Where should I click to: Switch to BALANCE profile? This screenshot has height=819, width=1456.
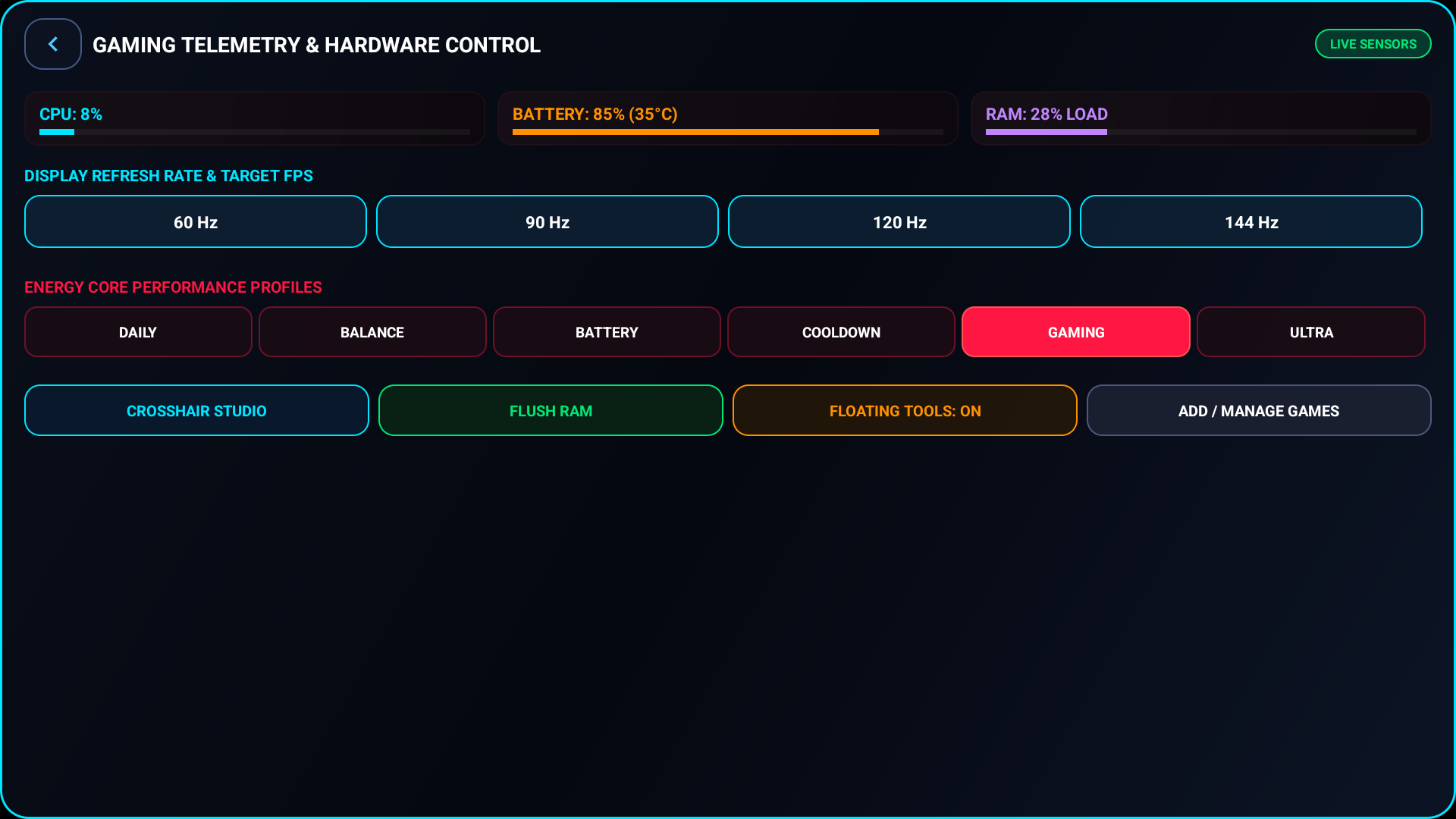372,331
